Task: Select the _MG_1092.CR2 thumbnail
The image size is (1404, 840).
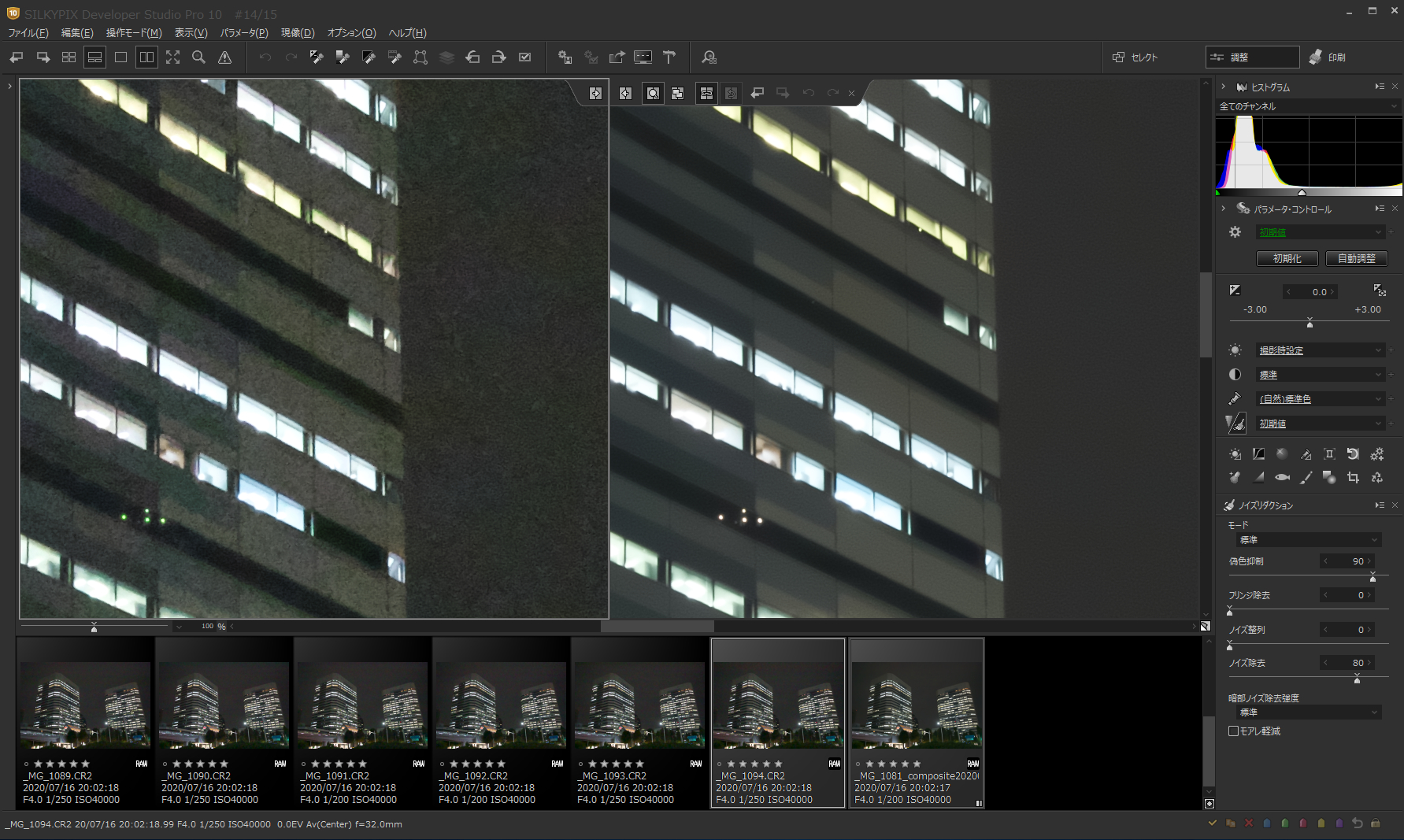Action: pyautogui.click(x=501, y=723)
